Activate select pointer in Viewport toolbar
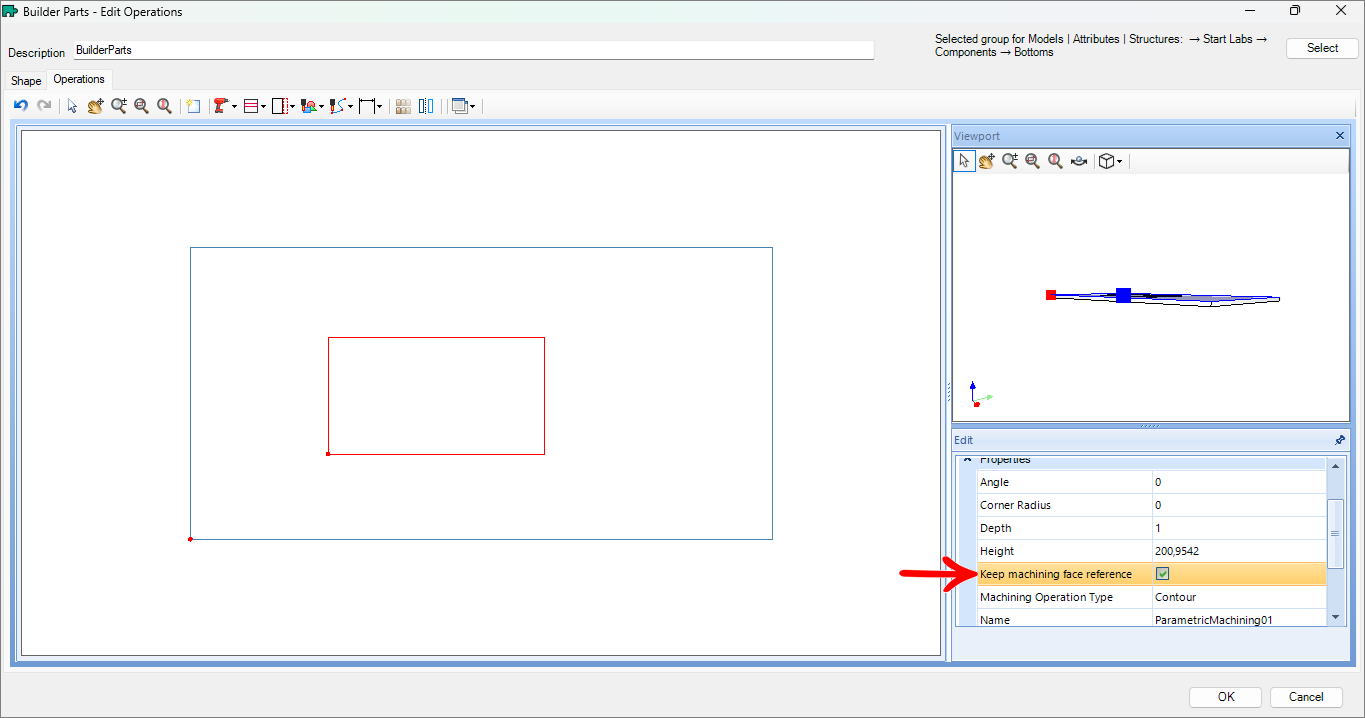The height and width of the screenshot is (718, 1365). tap(964, 160)
